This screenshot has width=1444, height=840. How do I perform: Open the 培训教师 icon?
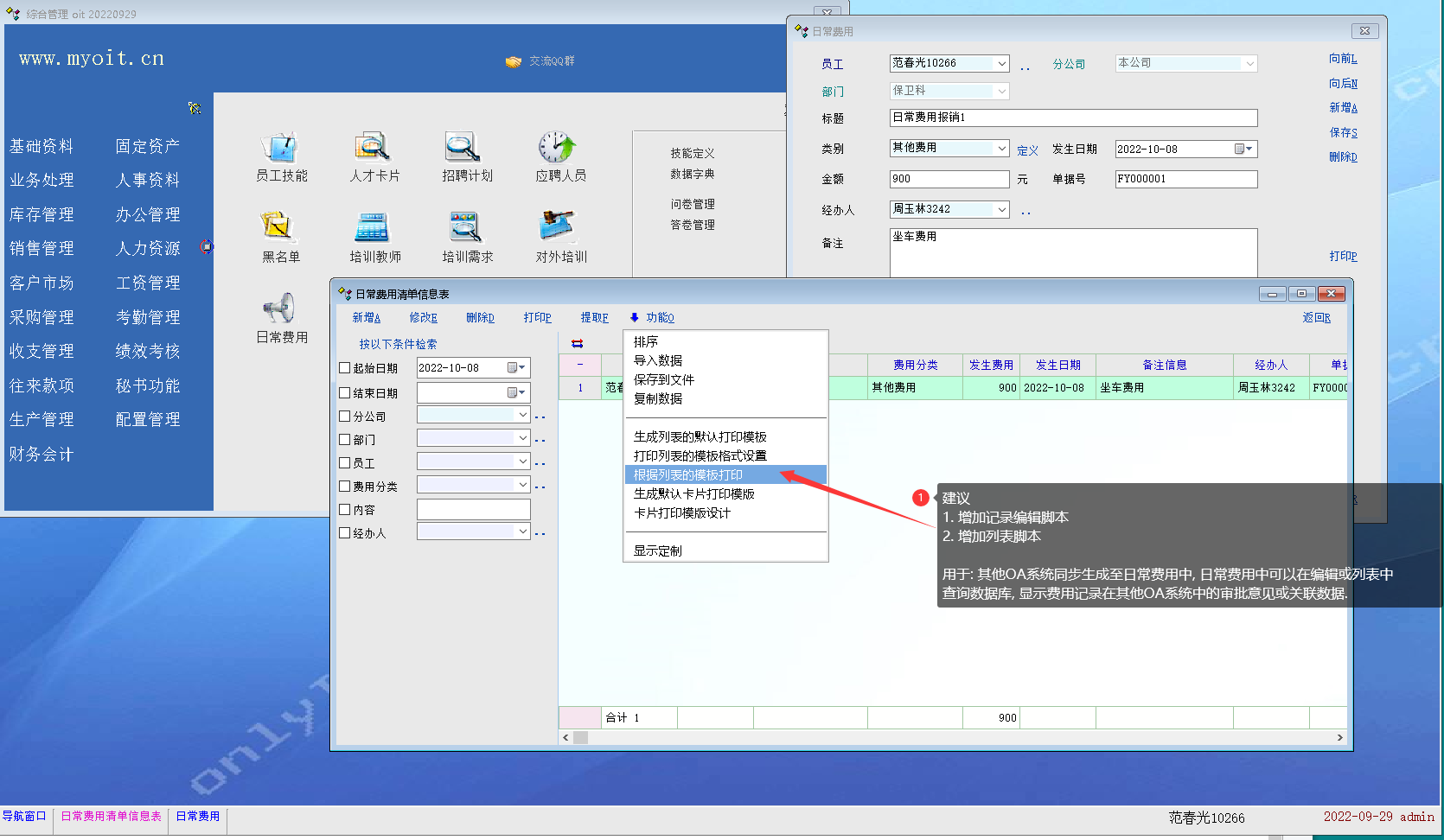[x=374, y=229]
